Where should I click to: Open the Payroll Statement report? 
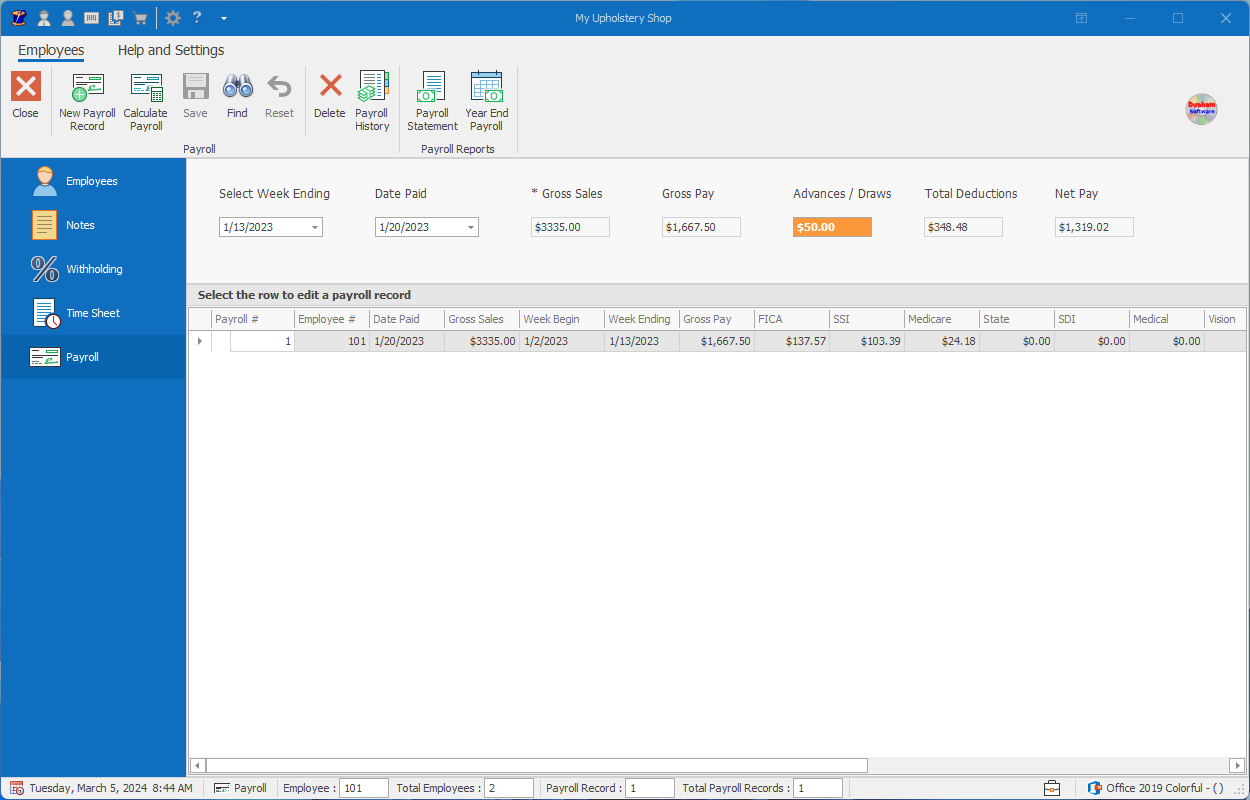[x=431, y=98]
